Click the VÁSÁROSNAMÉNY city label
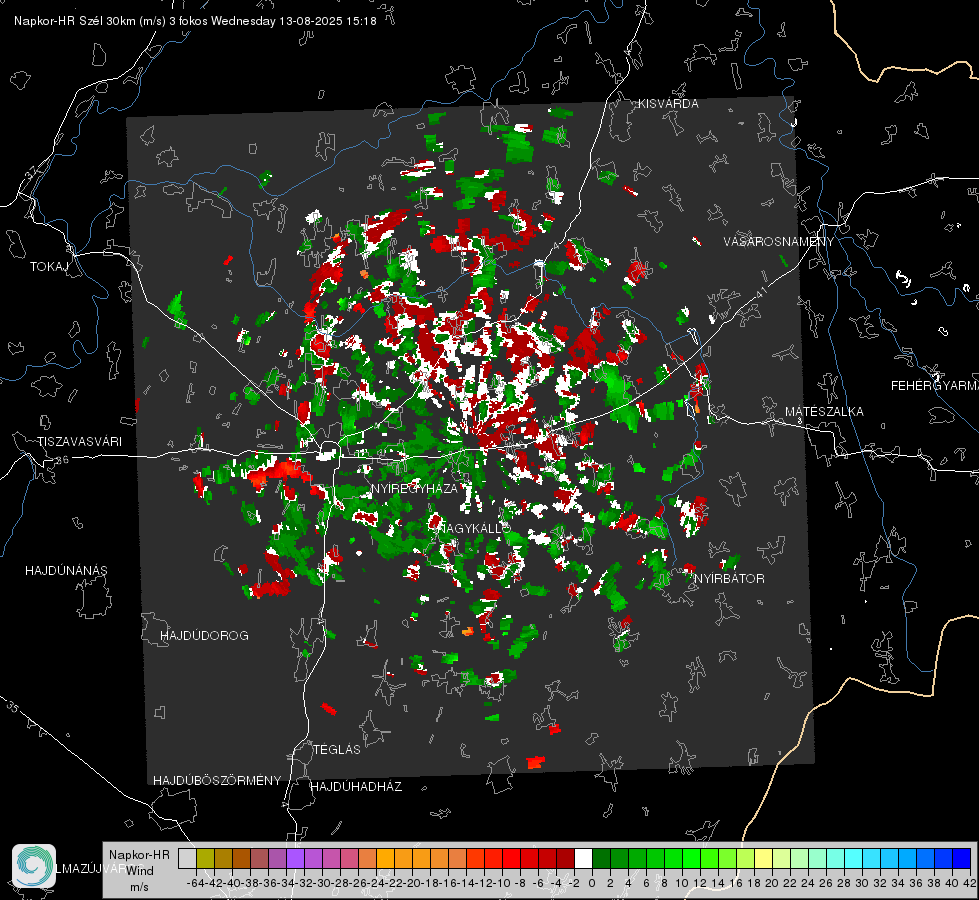This screenshot has height=900, width=979. tap(779, 242)
